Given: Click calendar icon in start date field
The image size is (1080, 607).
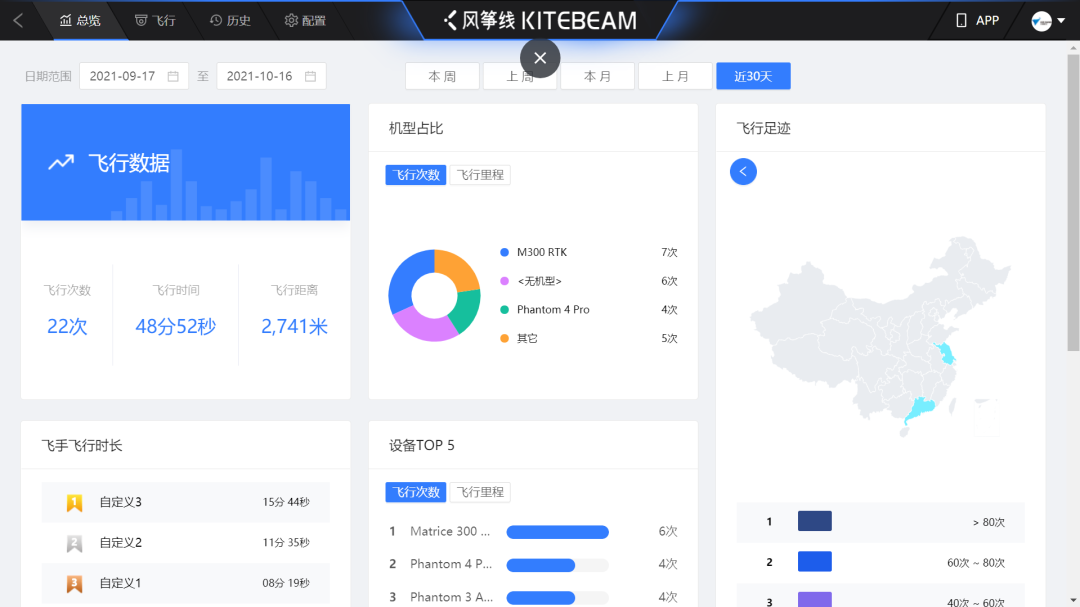Looking at the screenshot, I should click(173, 77).
